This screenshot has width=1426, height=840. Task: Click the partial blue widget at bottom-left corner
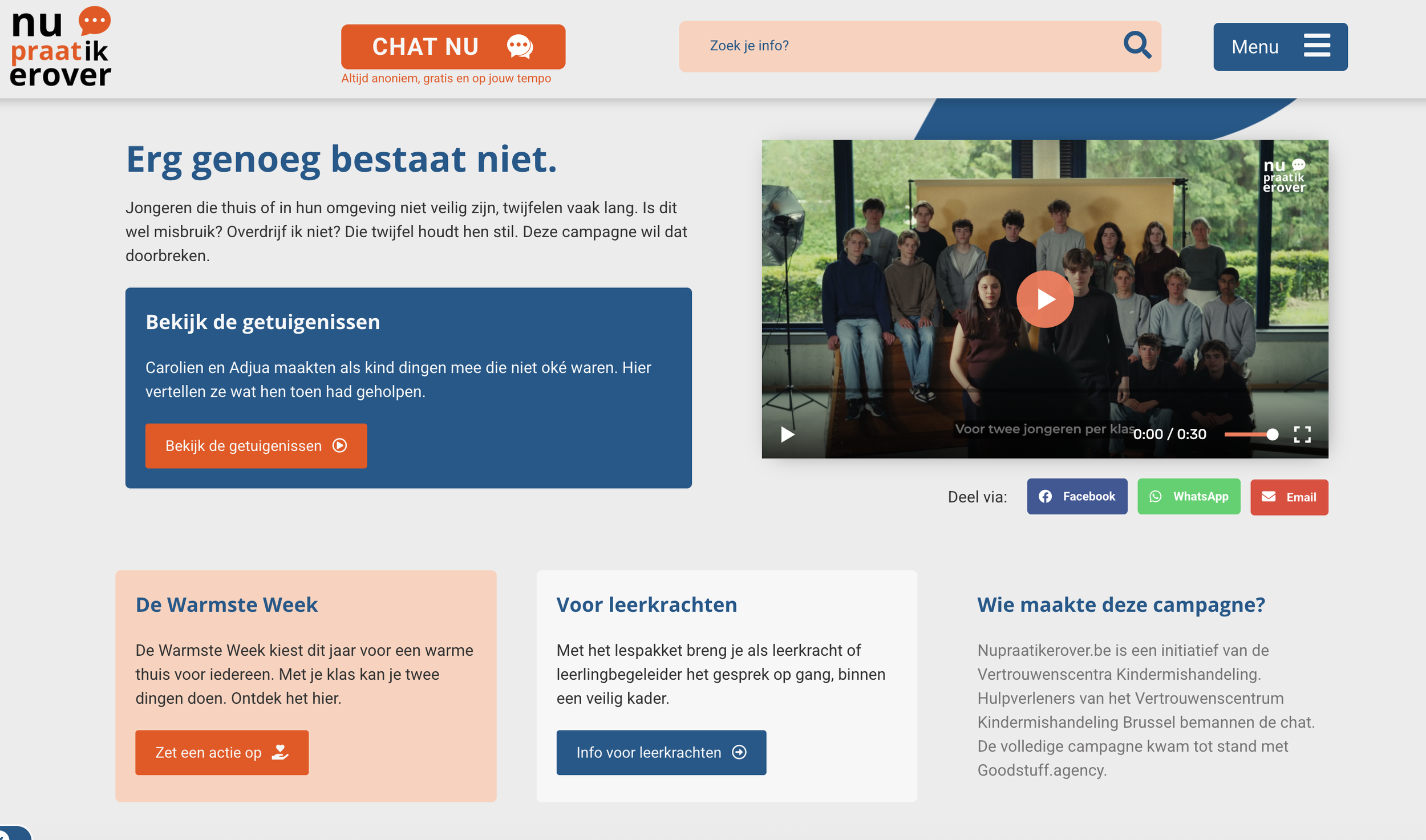click(x=14, y=833)
